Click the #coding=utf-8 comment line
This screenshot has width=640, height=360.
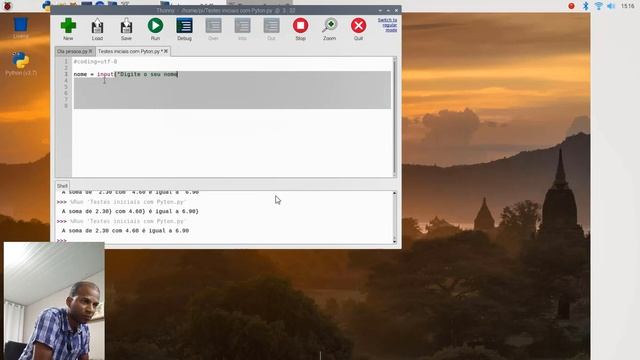[95, 62]
